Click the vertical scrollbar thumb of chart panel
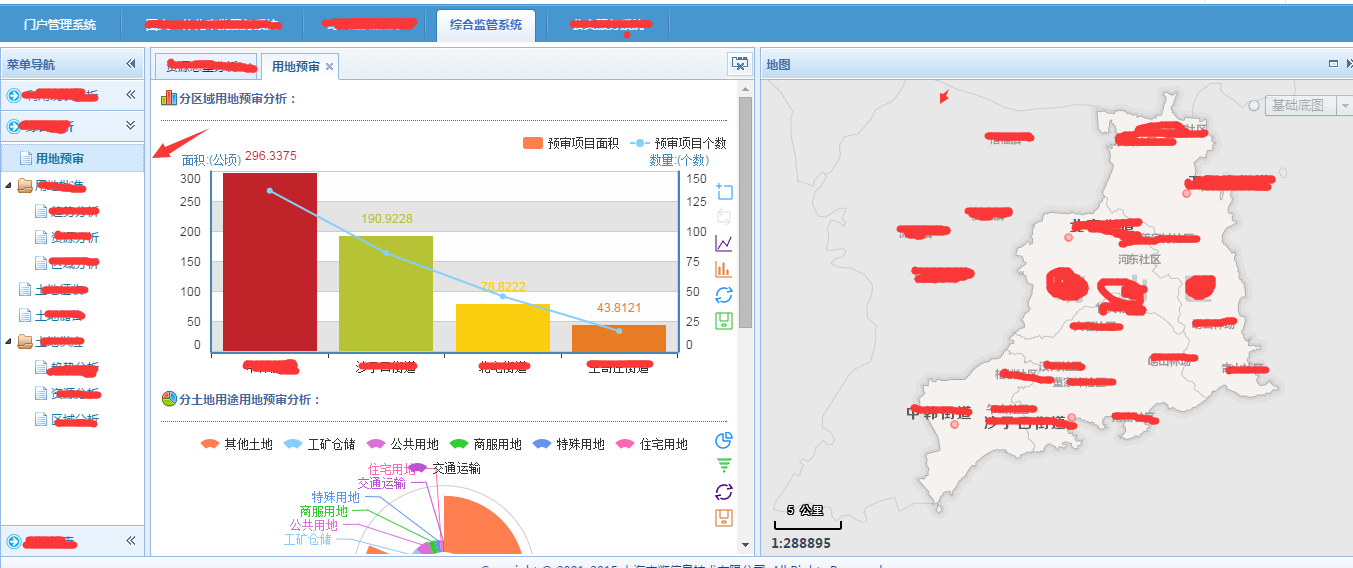 point(745,212)
